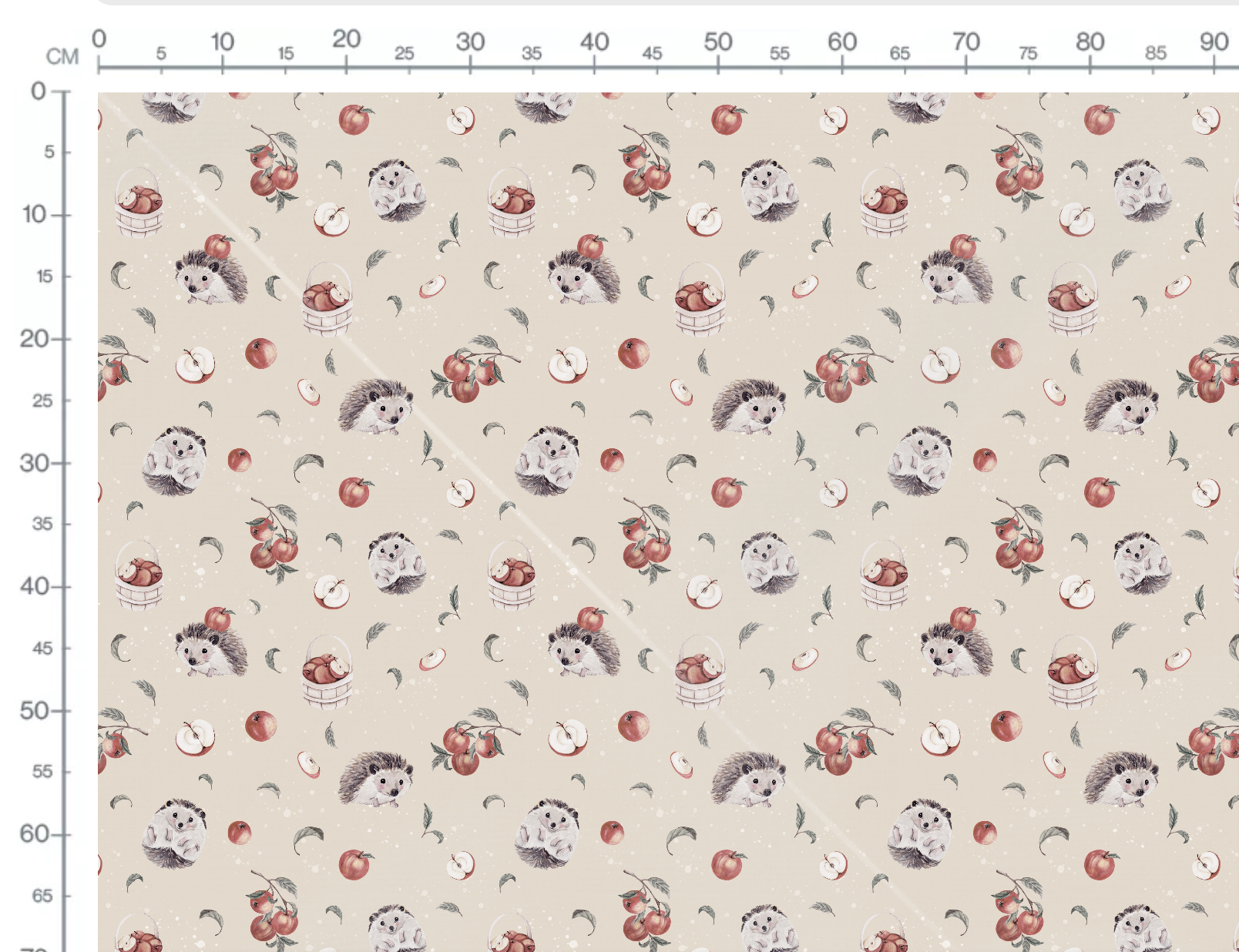Image resolution: width=1239 pixels, height=952 pixels.
Task: Click the 90 mark on the horizontal ruler
Action: point(1214,41)
